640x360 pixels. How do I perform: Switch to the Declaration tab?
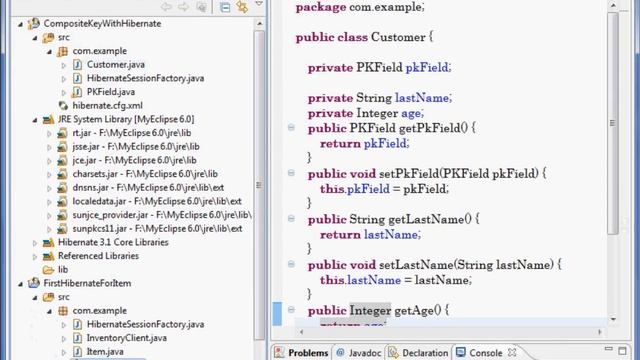418,353
